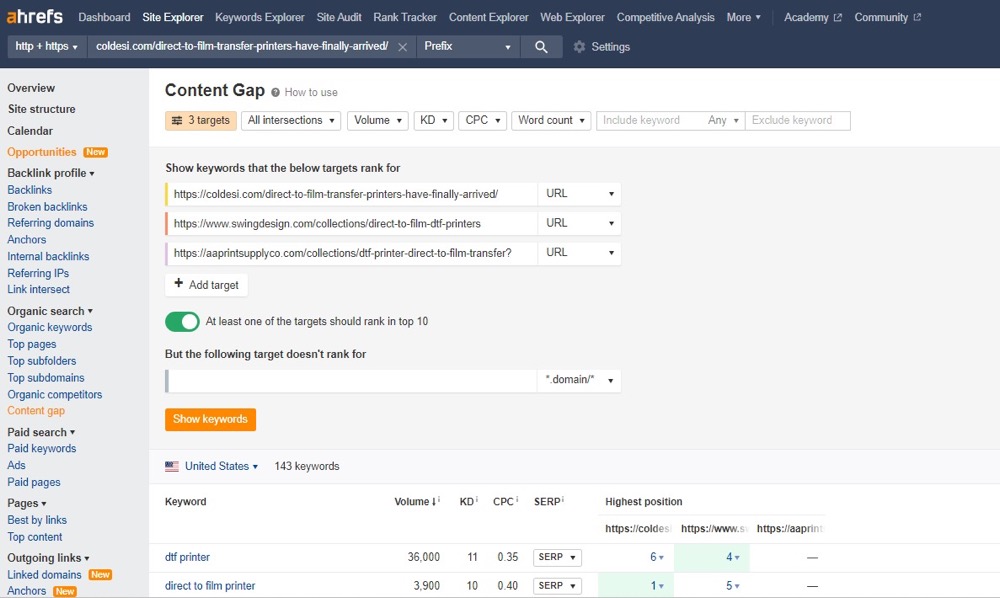Screen dimensions: 1000x598
Task: Collapse the Backlink profile section
Action: 50,173
